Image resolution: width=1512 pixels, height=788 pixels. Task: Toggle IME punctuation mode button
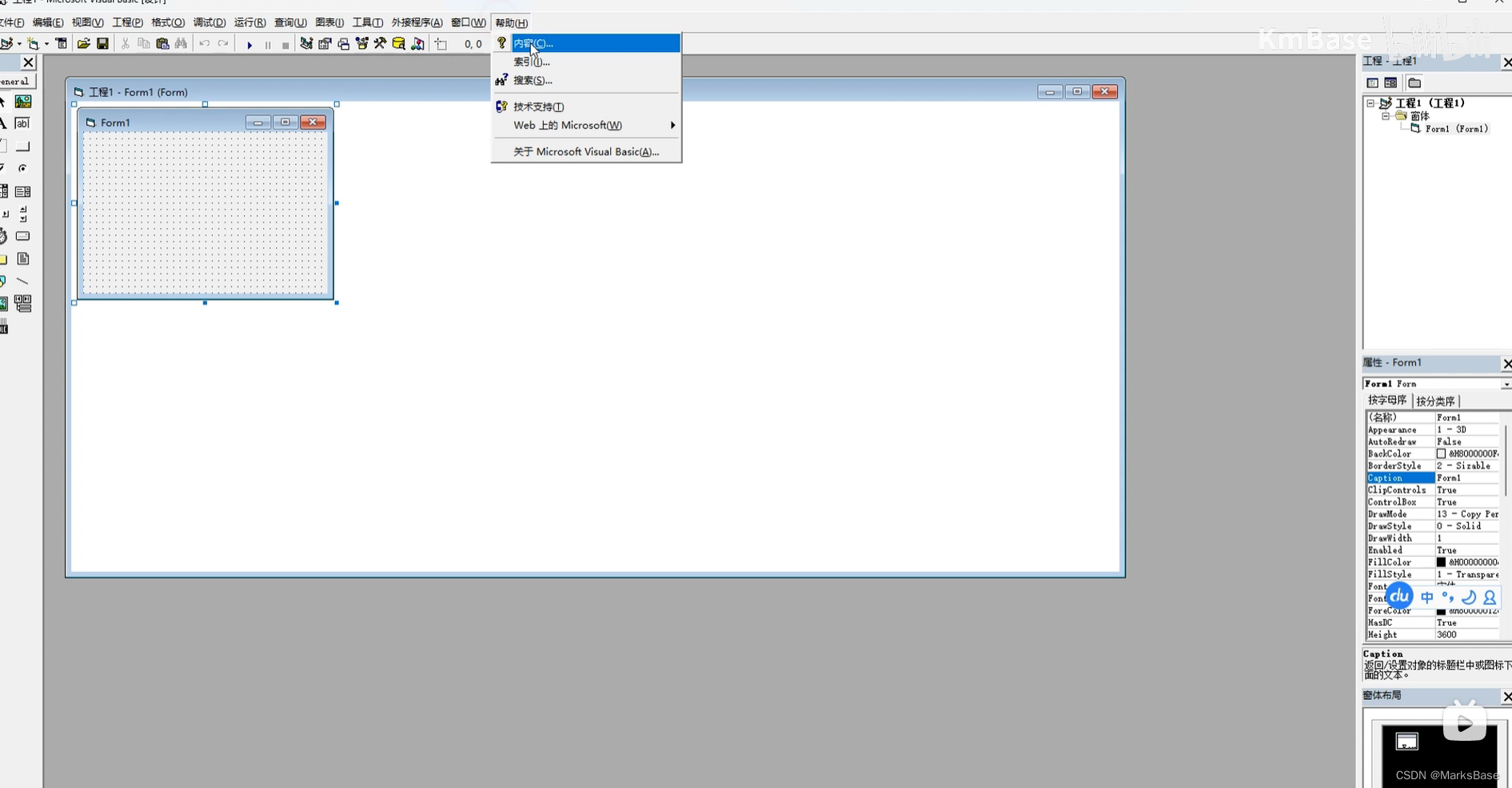coord(1448,598)
